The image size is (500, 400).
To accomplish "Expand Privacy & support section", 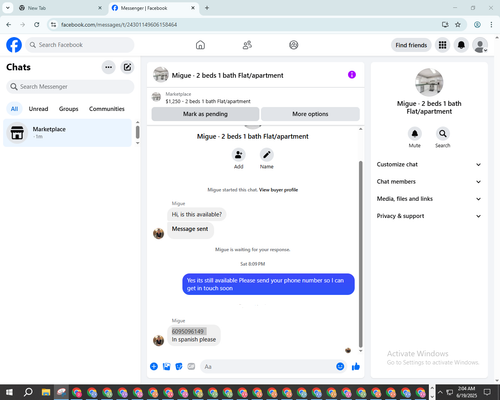I will (429, 216).
